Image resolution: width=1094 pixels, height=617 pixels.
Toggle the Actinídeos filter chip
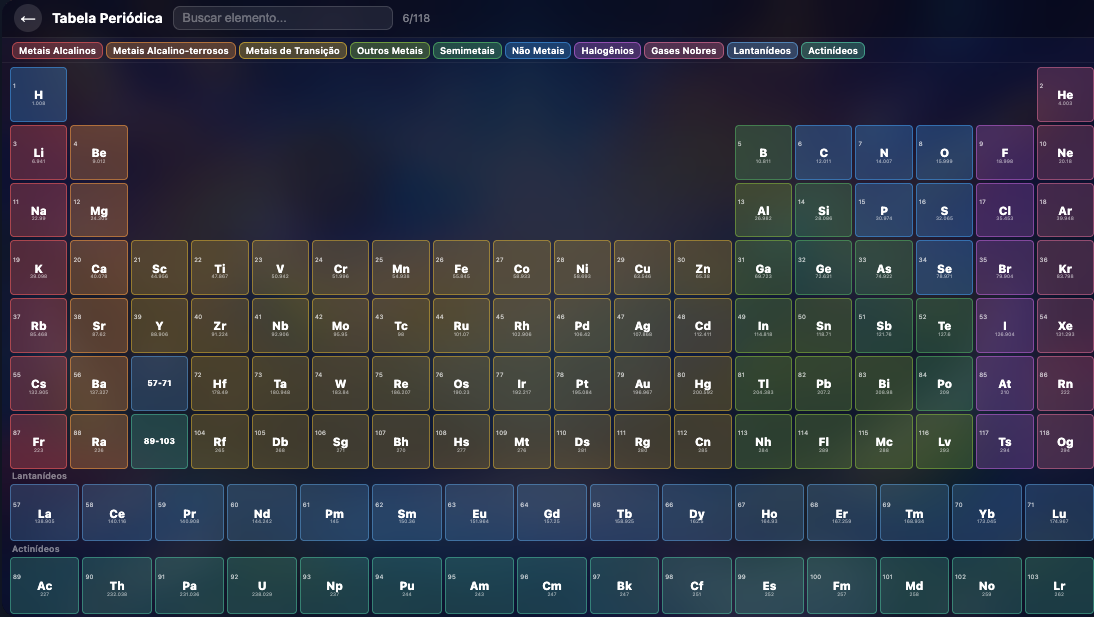click(832, 51)
